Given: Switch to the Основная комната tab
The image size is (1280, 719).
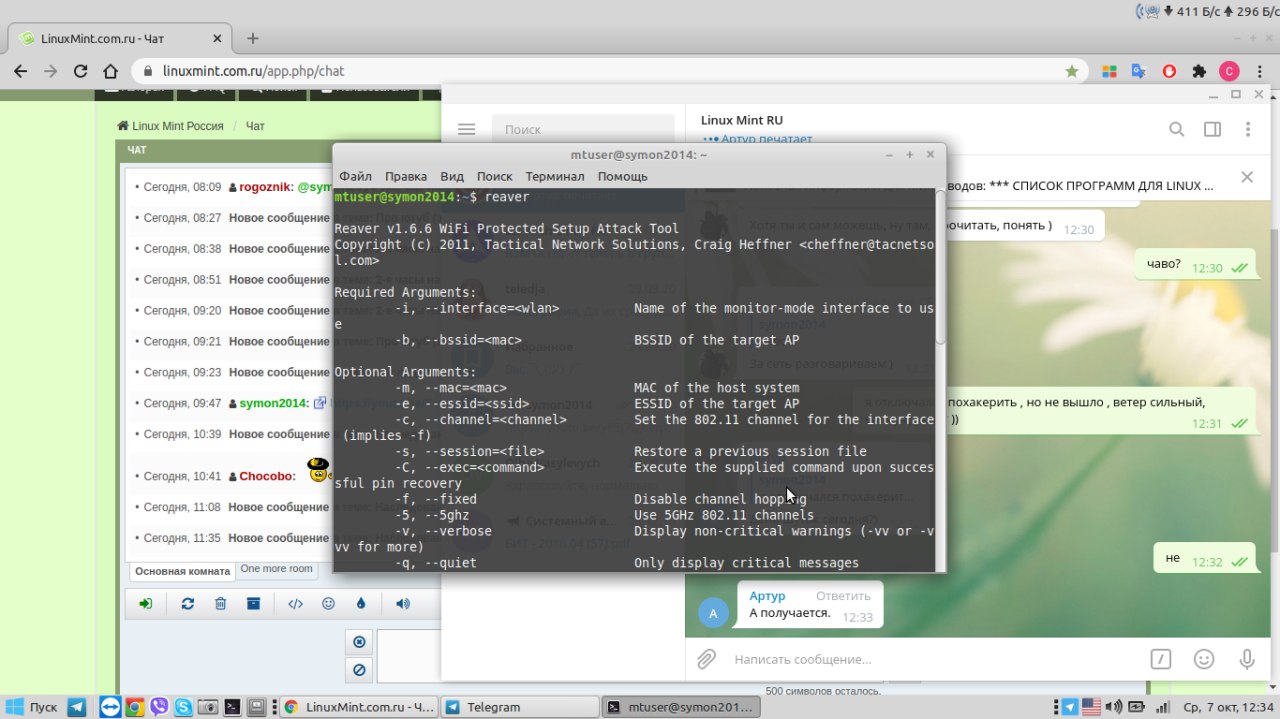Looking at the screenshot, I should coord(182,571).
